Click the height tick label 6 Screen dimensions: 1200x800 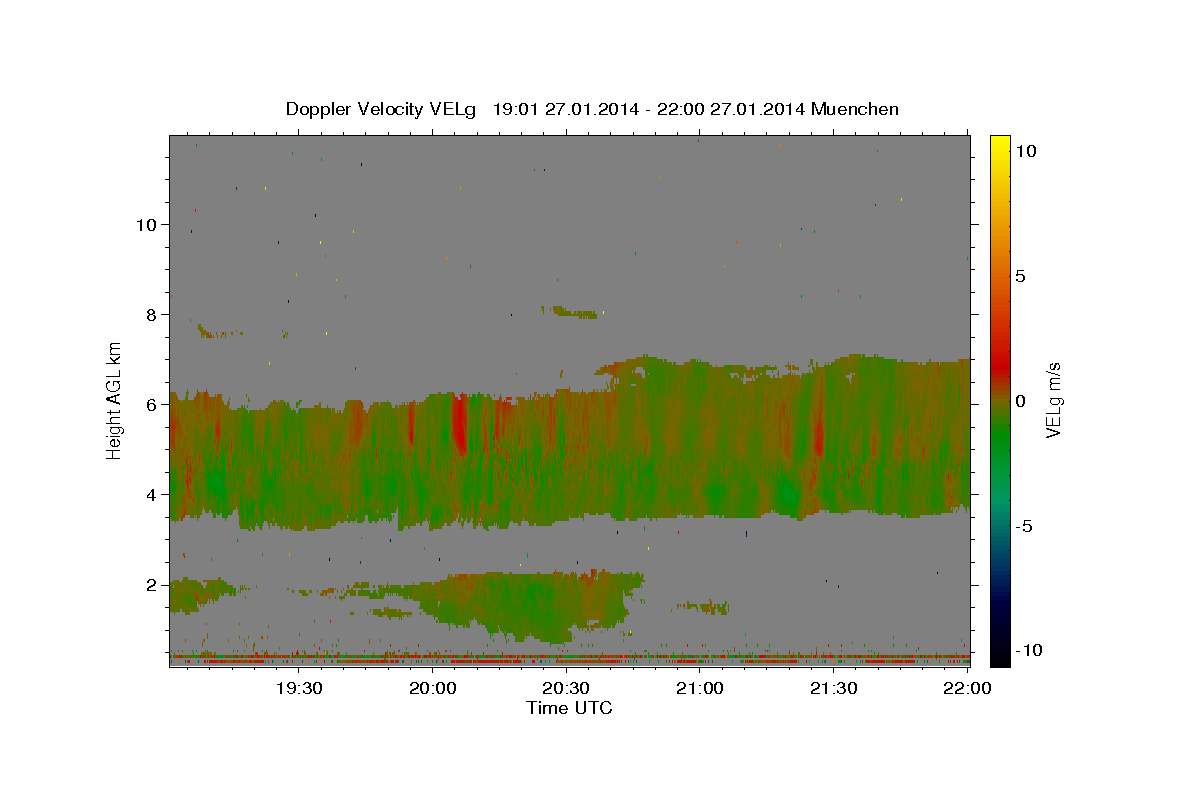[151, 404]
